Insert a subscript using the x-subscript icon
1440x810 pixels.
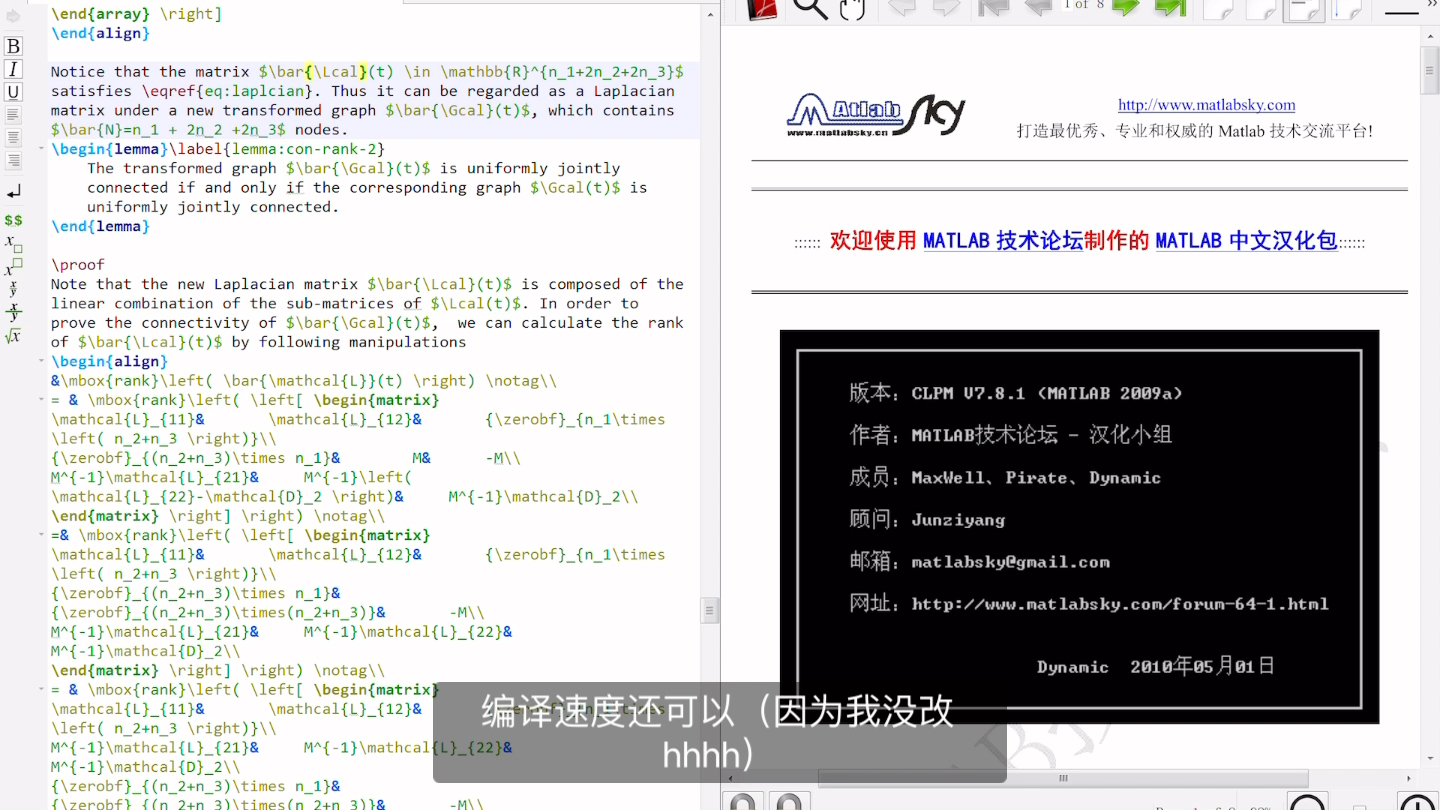[13, 243]
